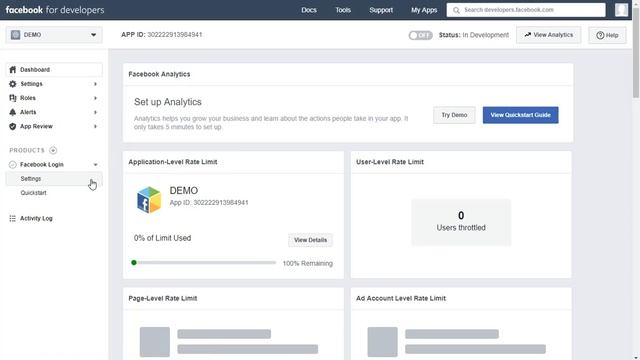Expand the Alerts submenu arrow

pos(95,112)
